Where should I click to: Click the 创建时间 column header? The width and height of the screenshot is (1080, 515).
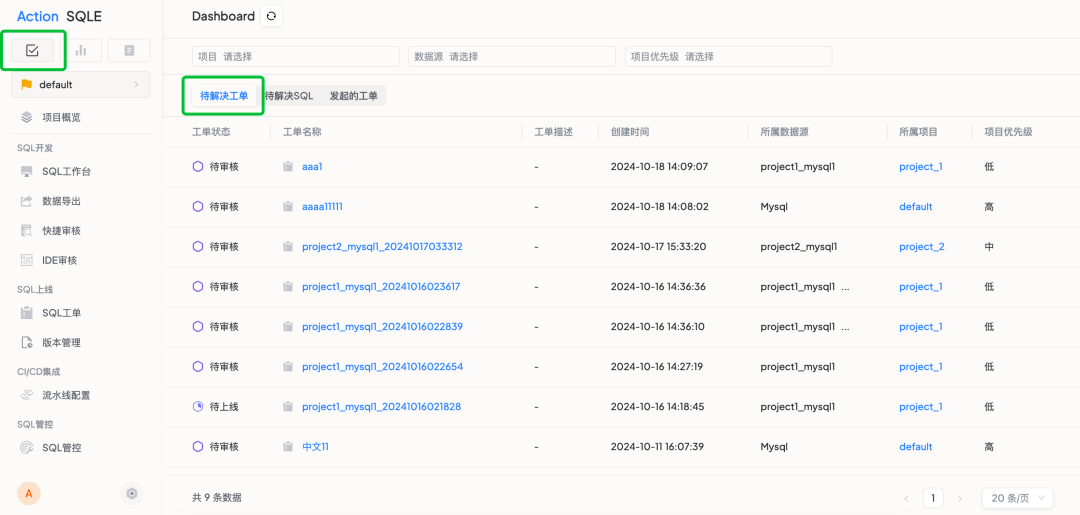click(630, 132)
